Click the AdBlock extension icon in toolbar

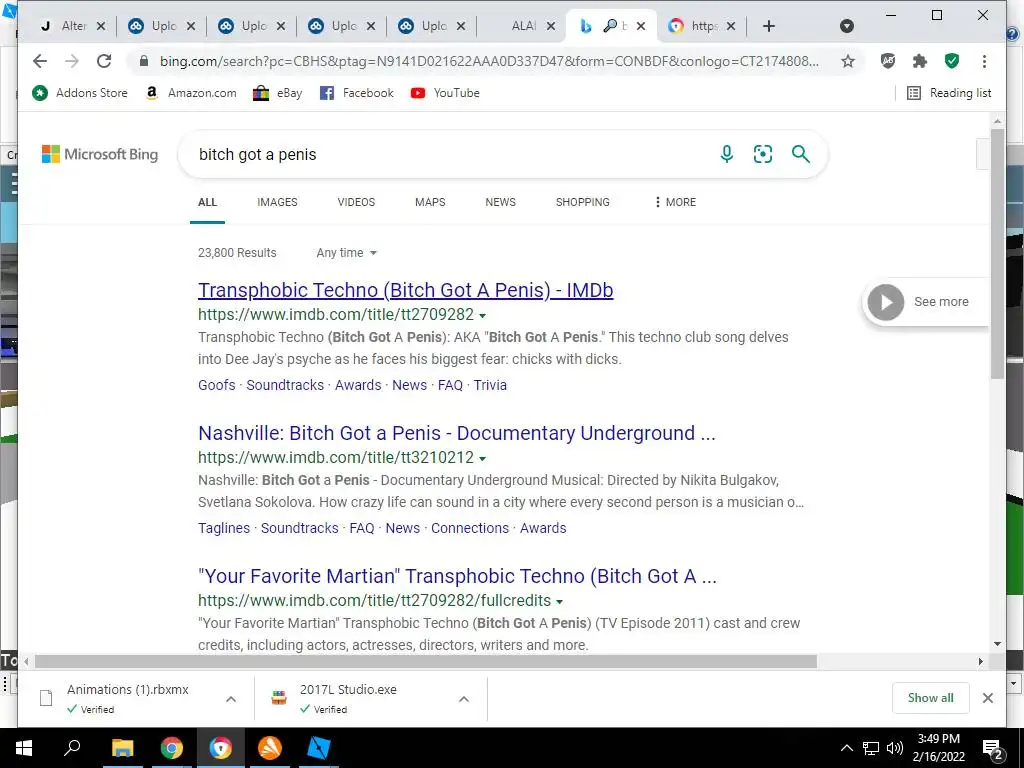pos(888,61)
